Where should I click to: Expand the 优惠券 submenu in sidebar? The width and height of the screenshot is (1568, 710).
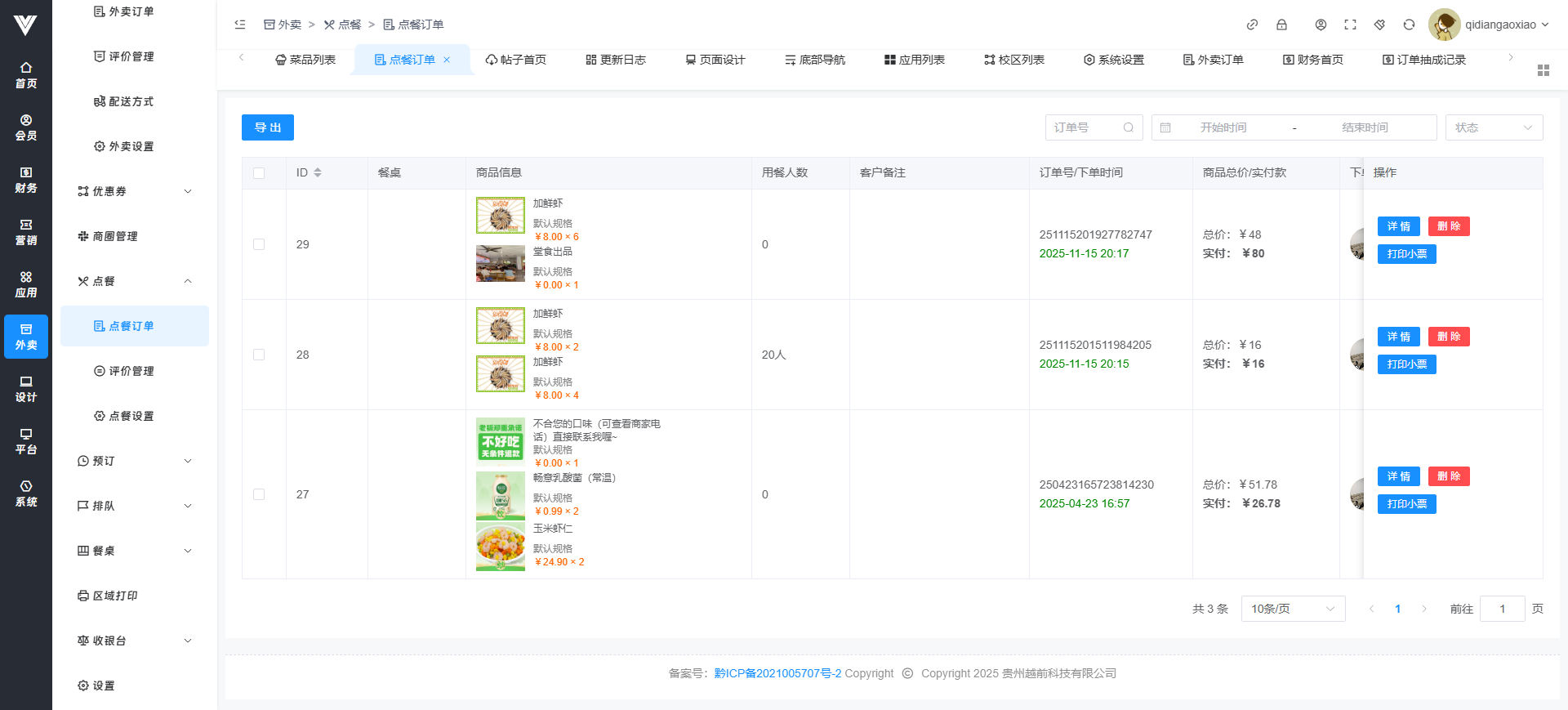point(135,191)
